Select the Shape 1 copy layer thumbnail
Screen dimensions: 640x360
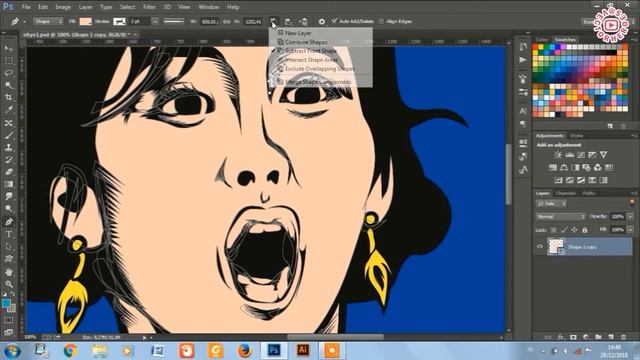pyautogui.click(x=556, y=247)
